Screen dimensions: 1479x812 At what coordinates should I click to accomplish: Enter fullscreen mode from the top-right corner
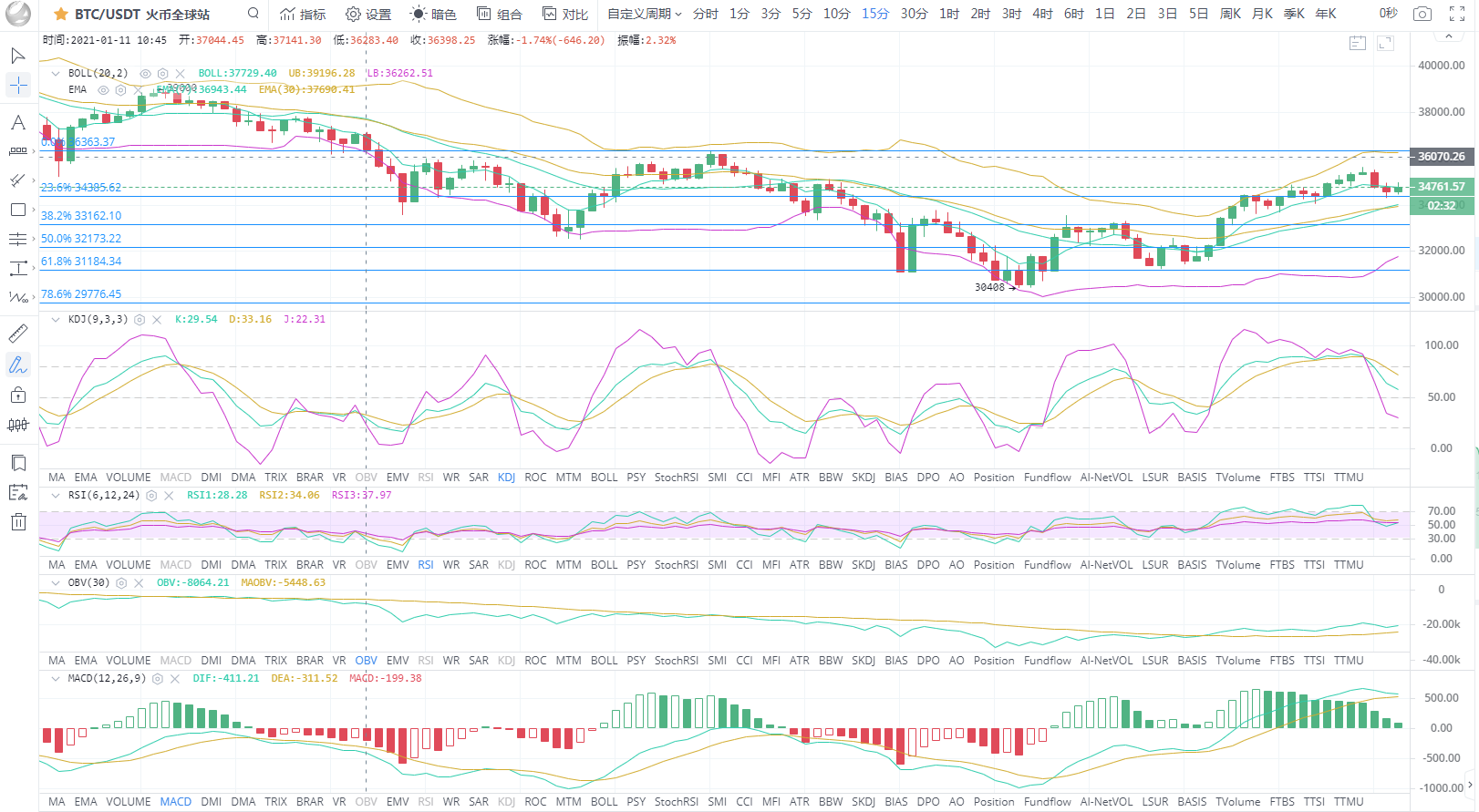point(1457,14)
